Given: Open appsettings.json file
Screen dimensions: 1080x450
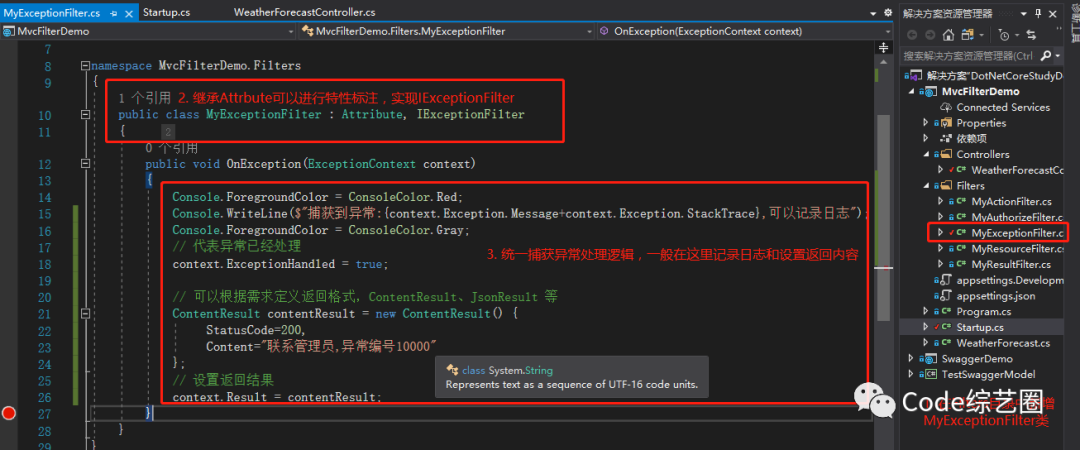Looking at the screenshot, I should [x=996, y=296].
